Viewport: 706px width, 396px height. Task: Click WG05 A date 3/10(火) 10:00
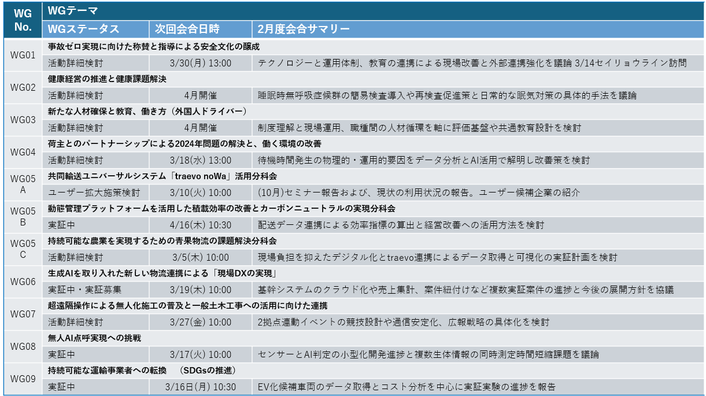(200, 193)
